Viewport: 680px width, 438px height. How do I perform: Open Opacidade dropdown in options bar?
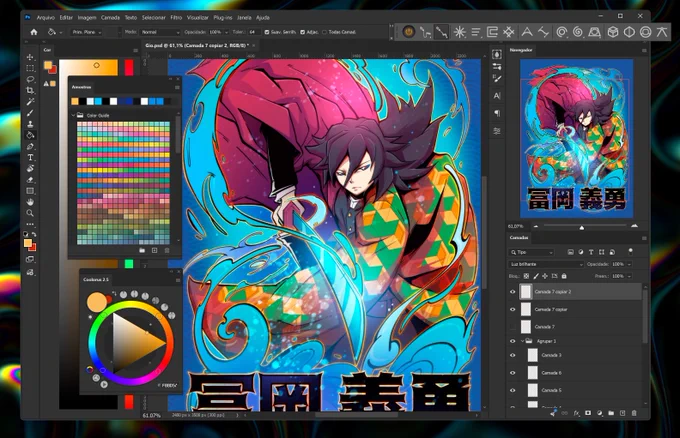(x=226, y=32)
